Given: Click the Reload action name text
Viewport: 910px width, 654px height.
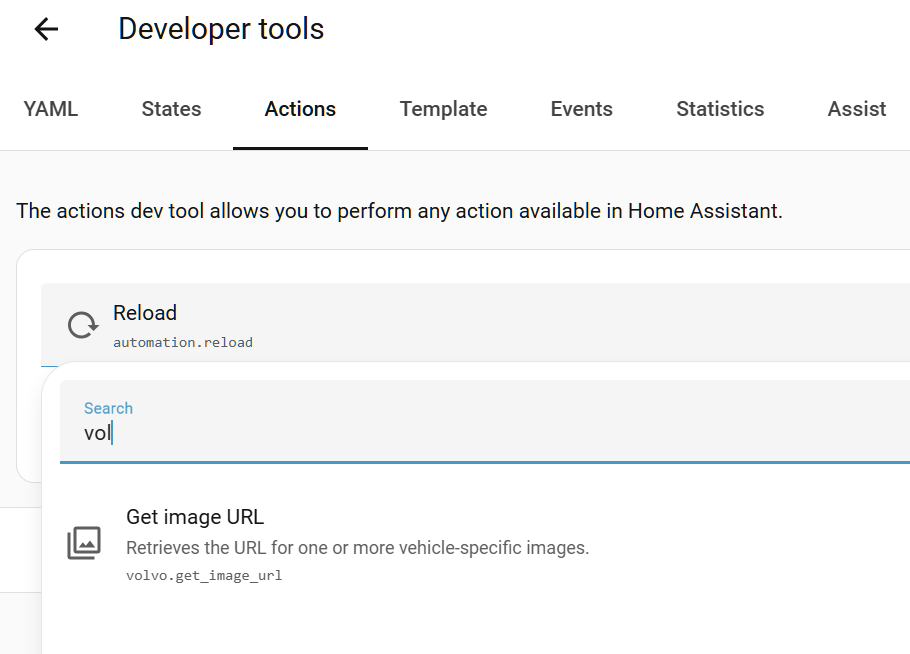Looking at the screenshot, I should [x=145, y=313].
